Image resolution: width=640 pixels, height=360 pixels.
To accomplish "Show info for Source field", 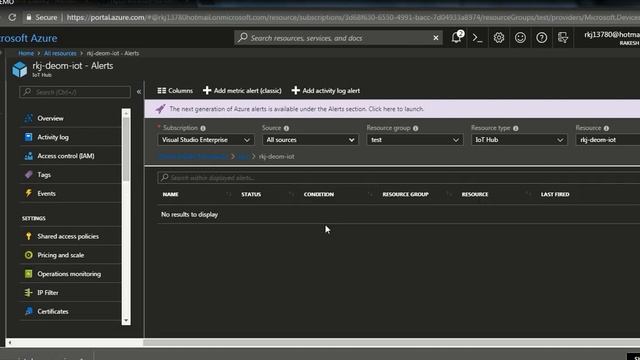I will tap(286, 128).
